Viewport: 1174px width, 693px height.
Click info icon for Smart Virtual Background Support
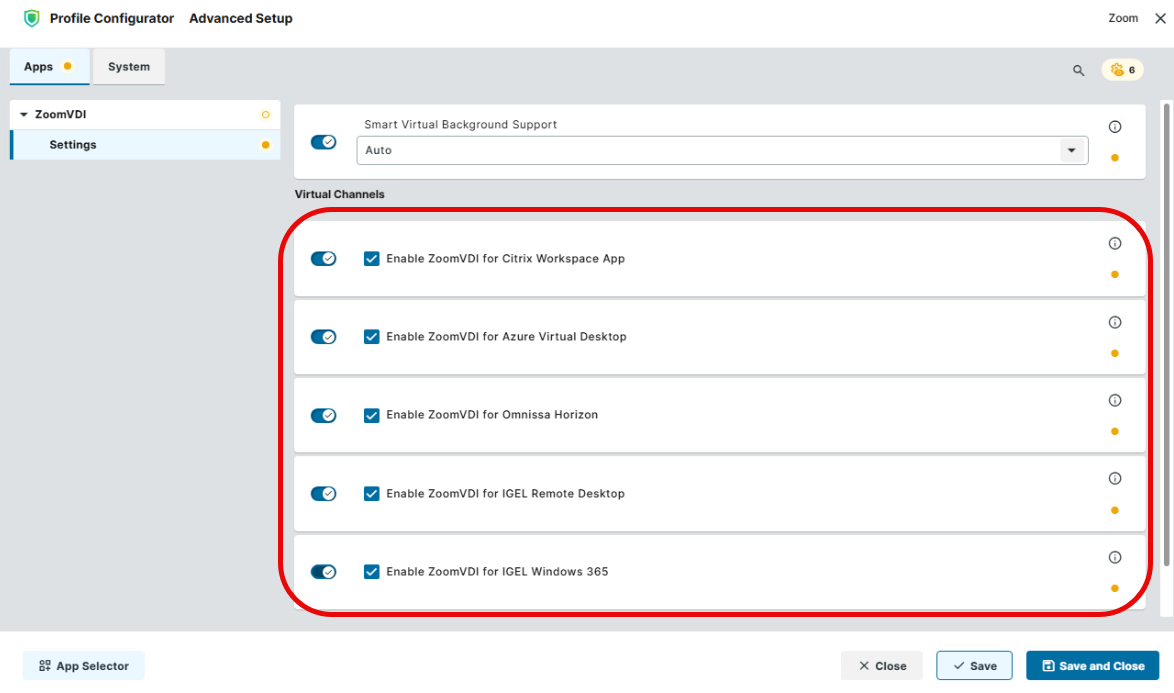tap(1115, 127)
